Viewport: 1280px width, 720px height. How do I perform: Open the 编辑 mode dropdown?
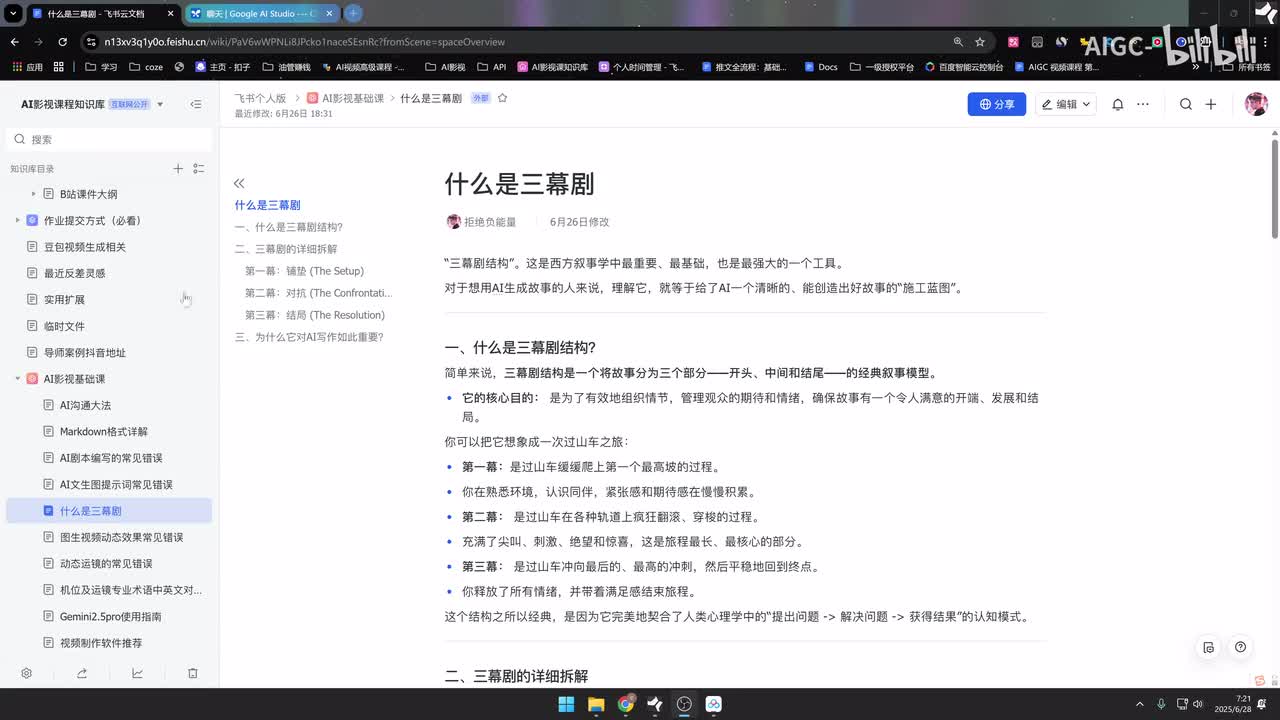point(1066,104)
